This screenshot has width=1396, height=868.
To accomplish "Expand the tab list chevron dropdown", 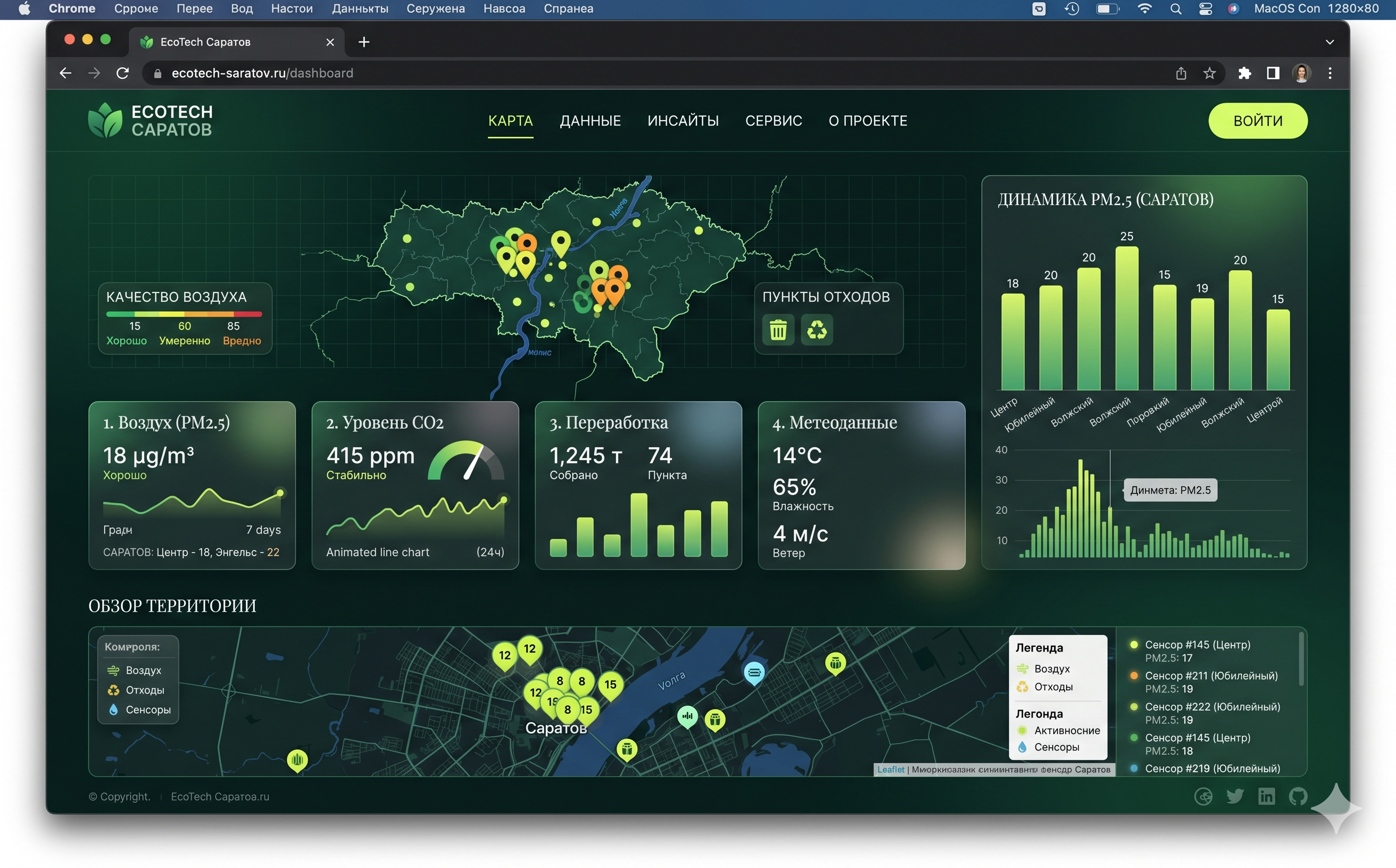I will click(1329, 42).
